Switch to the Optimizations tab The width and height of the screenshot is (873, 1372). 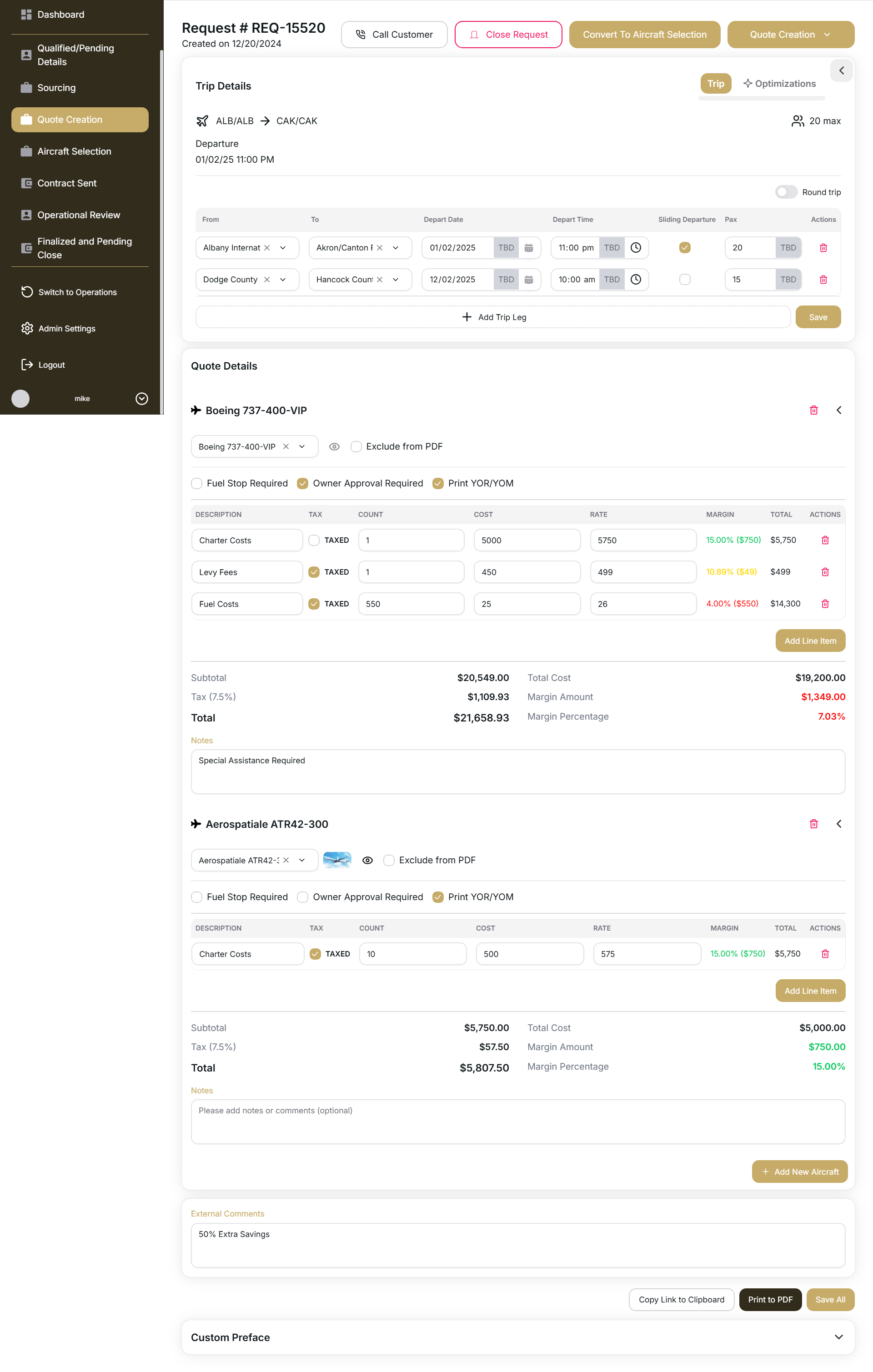(779, 83)
